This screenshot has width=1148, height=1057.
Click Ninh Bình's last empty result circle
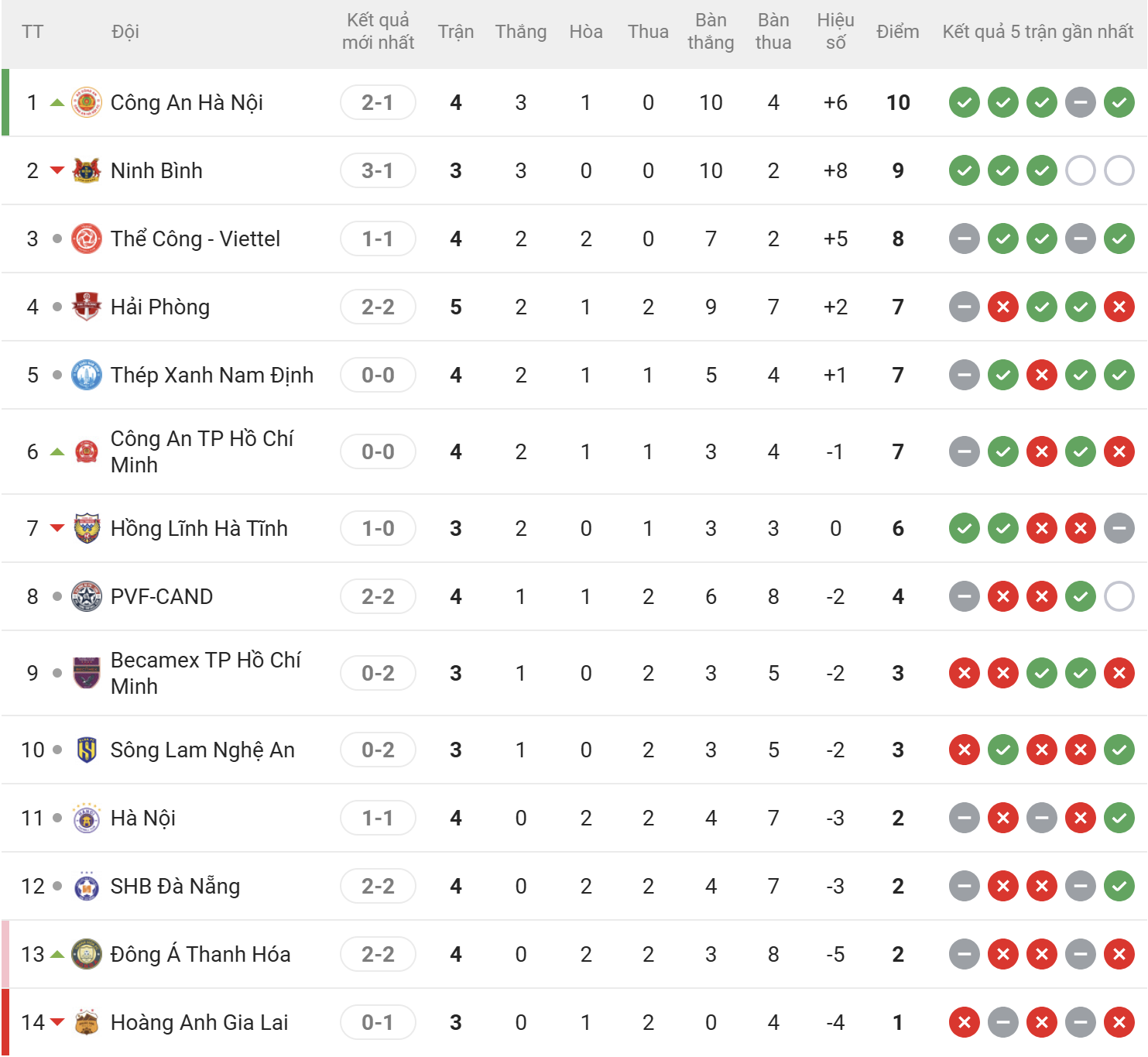click(1119, 170)
